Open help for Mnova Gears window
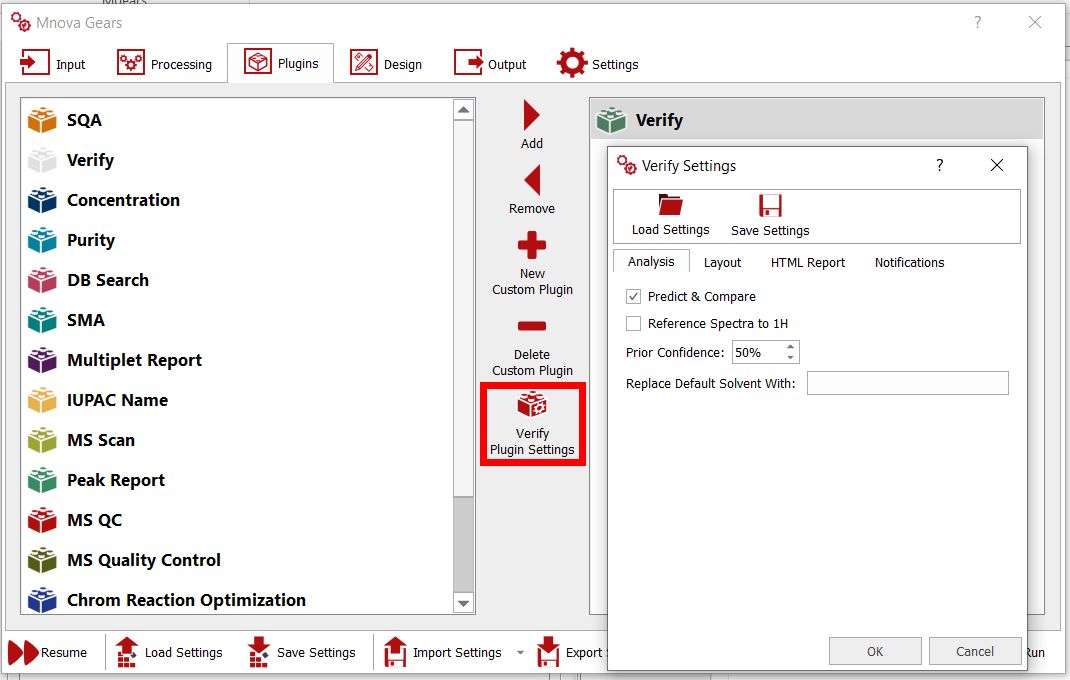The image size is (1070, 680). coord(977,23)
